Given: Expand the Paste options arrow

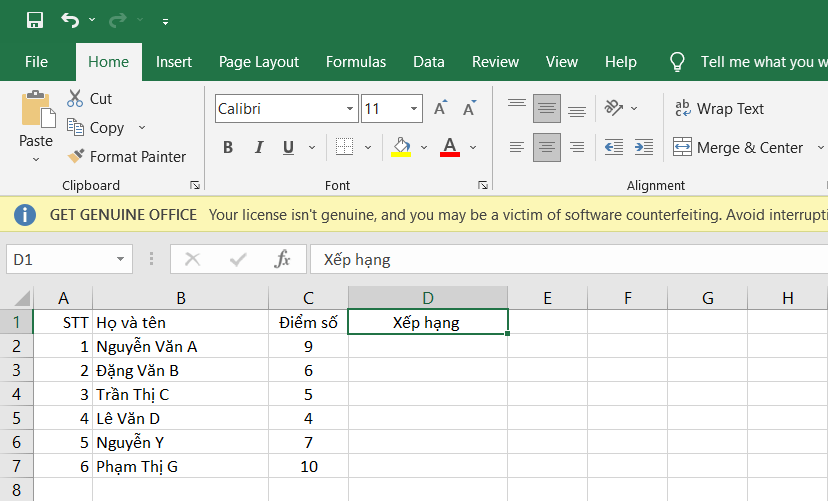Looking at the screenshot, I should pos(36,159).
